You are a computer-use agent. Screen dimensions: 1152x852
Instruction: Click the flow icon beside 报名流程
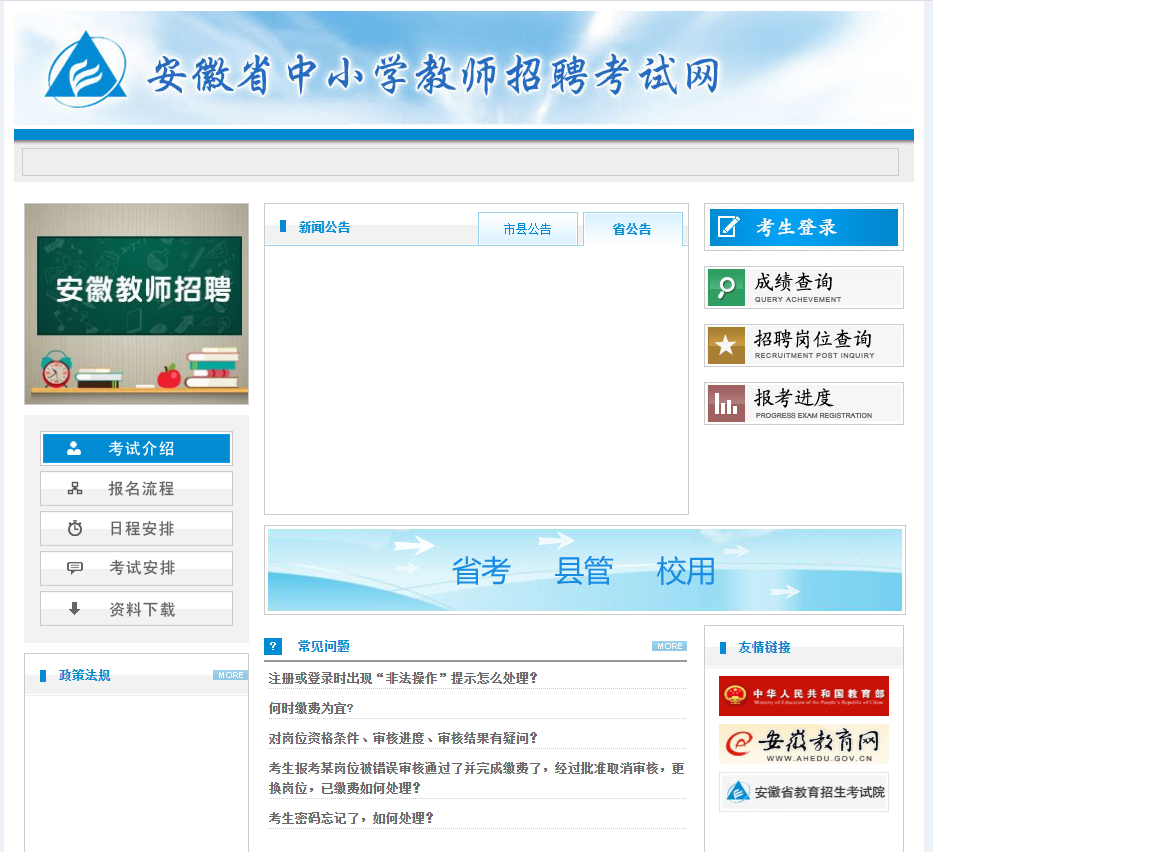75,489
